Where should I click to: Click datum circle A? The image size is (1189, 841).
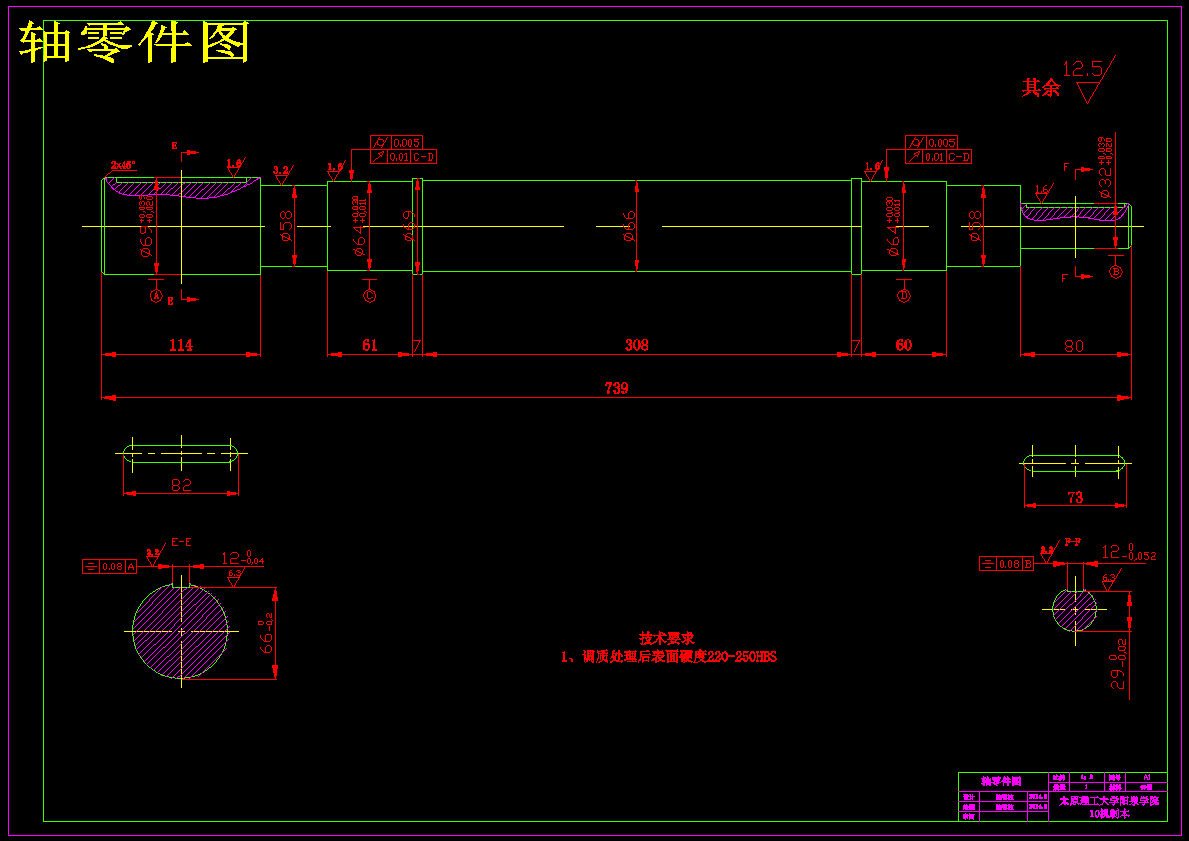pos(156,297)
